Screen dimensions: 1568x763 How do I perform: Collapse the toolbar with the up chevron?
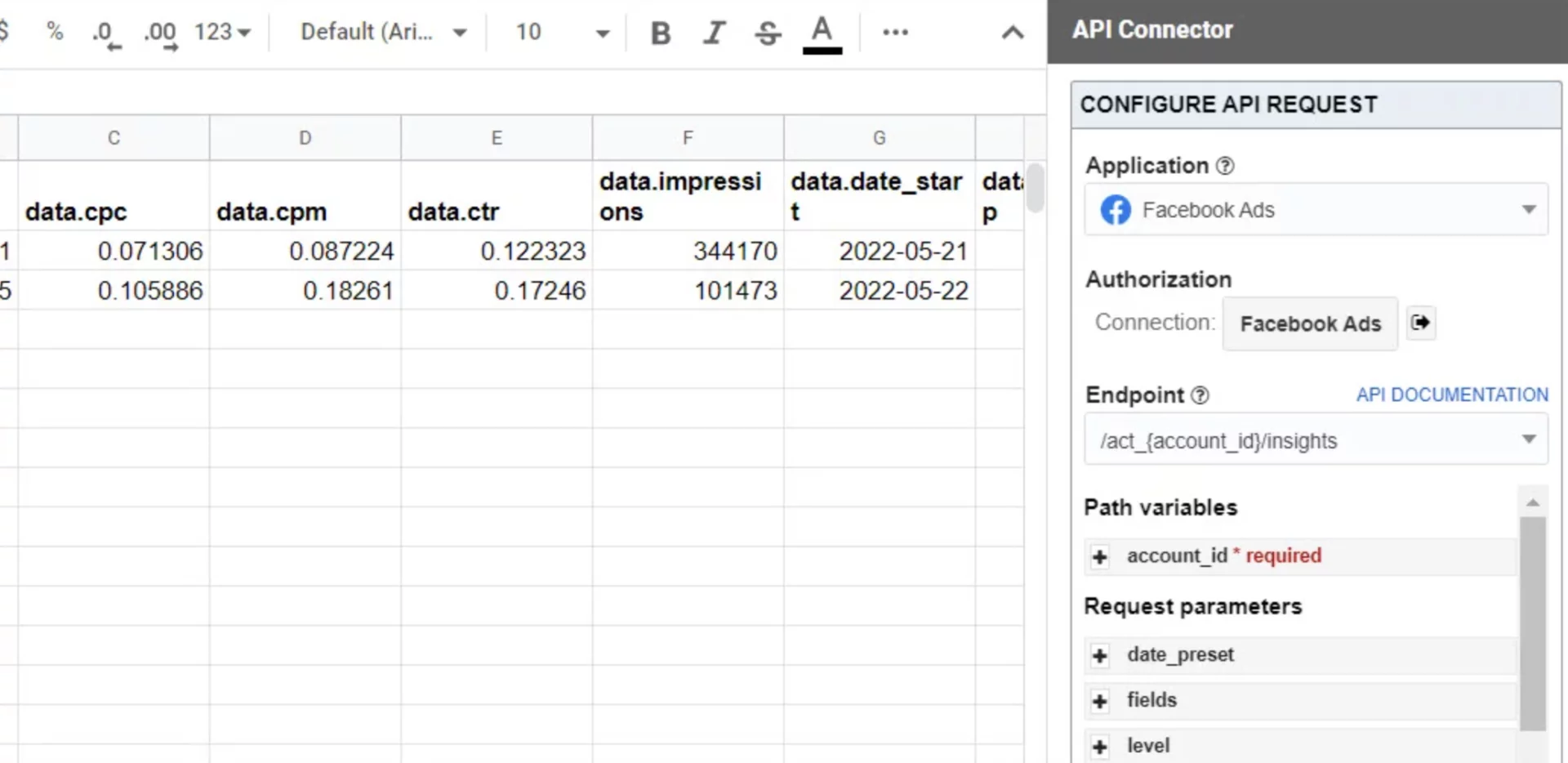click(1013, 33)
